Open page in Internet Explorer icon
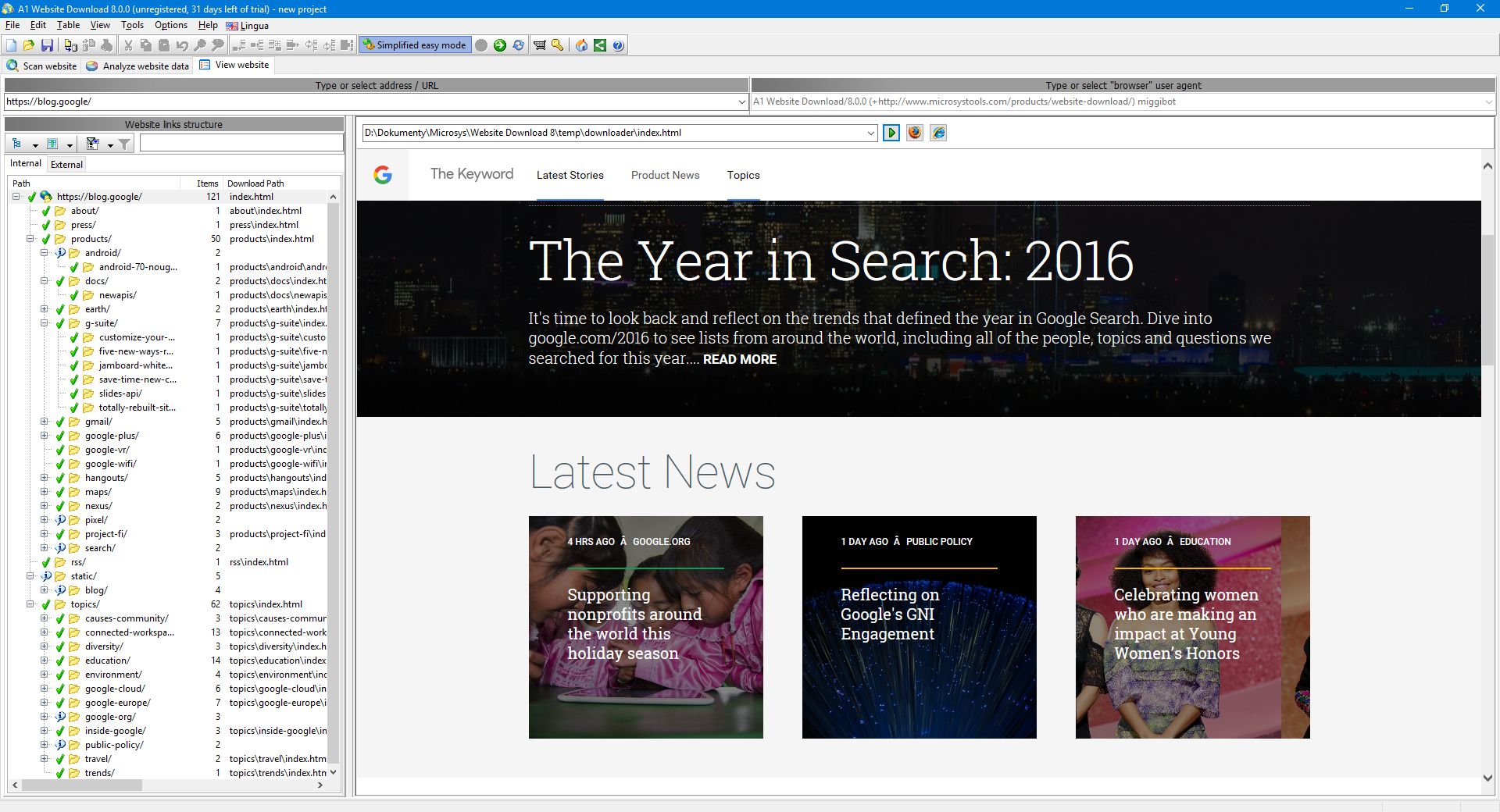Viewport: 1500px width, 812px height. point(938,133)
